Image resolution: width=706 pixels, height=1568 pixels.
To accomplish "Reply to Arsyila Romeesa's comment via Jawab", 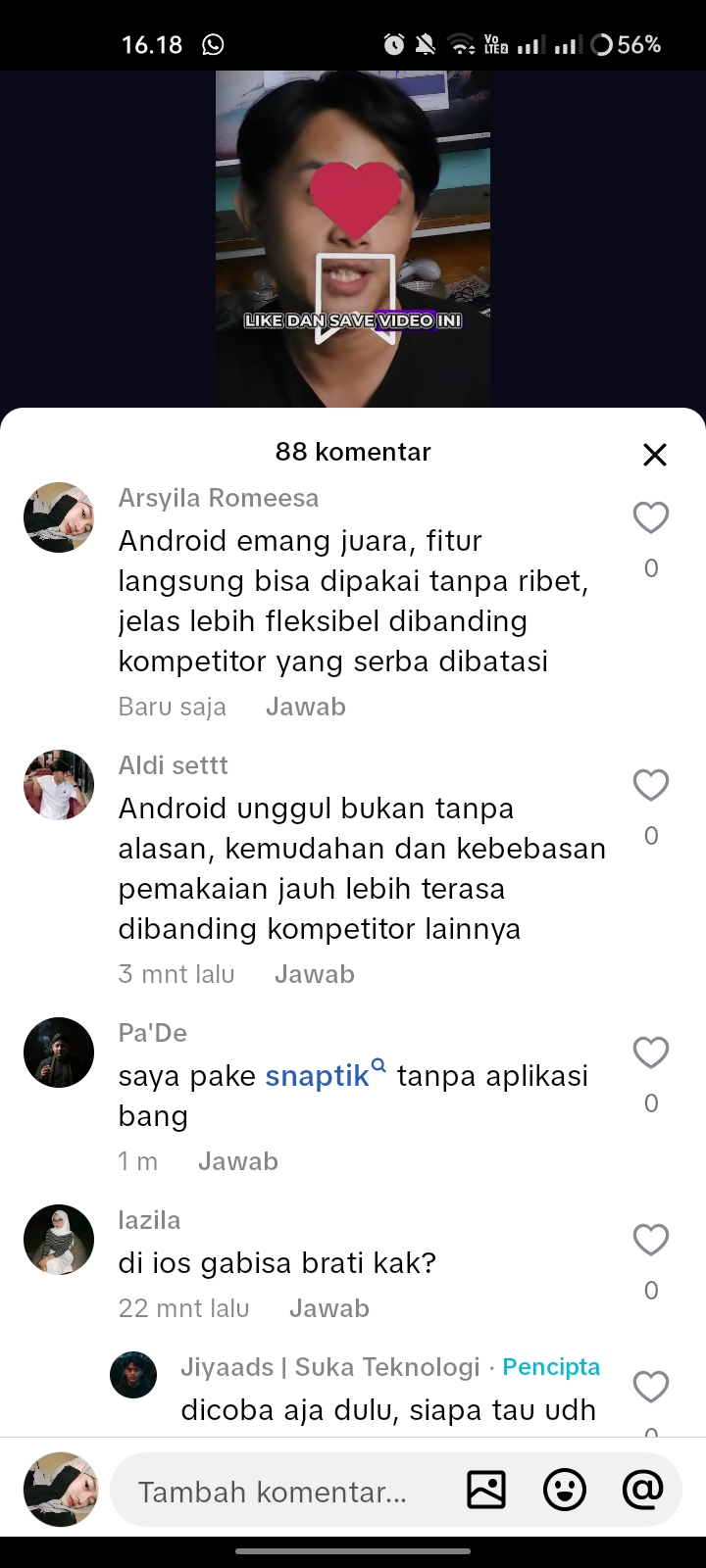I will (306, 707).
